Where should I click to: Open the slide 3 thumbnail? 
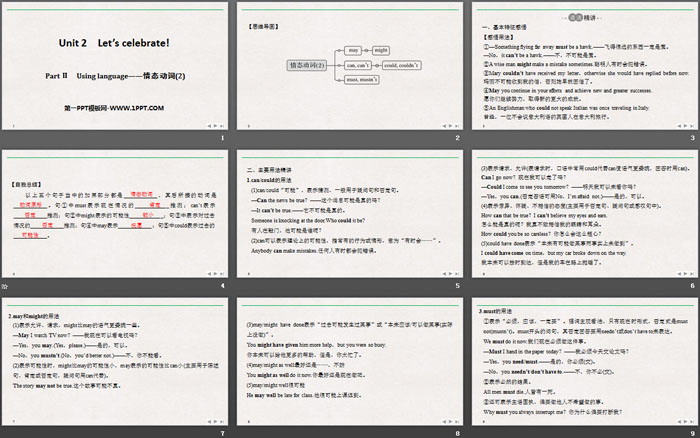point(585,67)
